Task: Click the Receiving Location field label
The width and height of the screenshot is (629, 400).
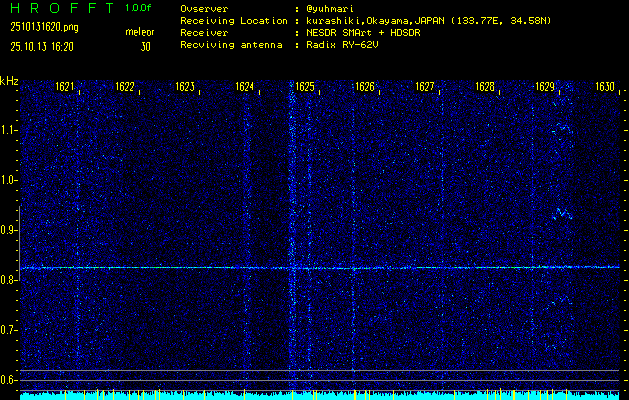Action: 234,21
